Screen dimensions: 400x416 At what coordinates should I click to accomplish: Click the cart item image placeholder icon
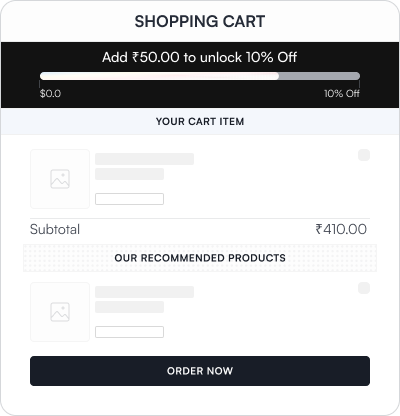coord(60,179)
